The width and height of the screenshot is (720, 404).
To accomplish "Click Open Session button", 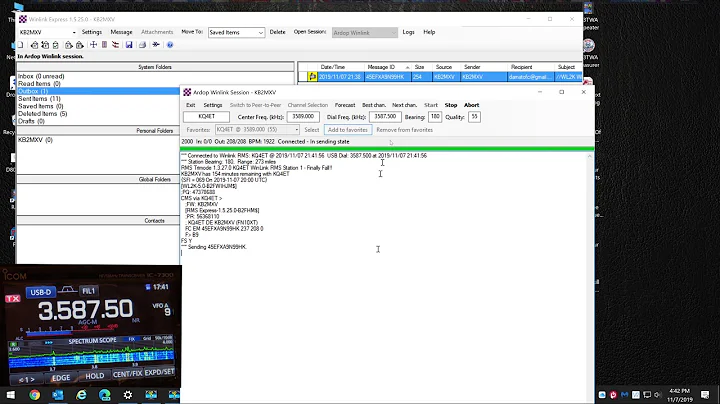I will pos(310,32).
